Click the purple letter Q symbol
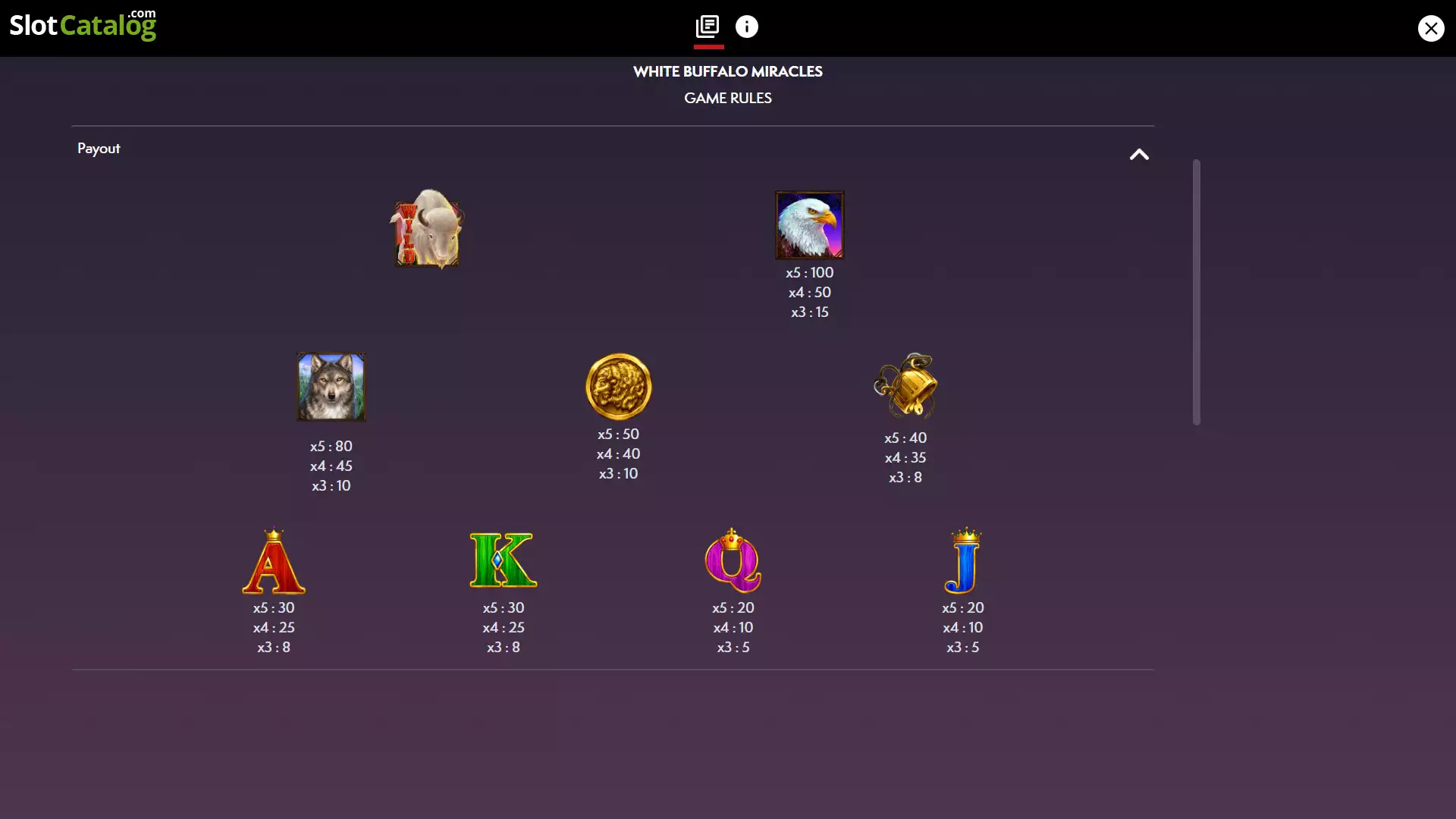Screen dimensions: 1456x819 [733, 560]
